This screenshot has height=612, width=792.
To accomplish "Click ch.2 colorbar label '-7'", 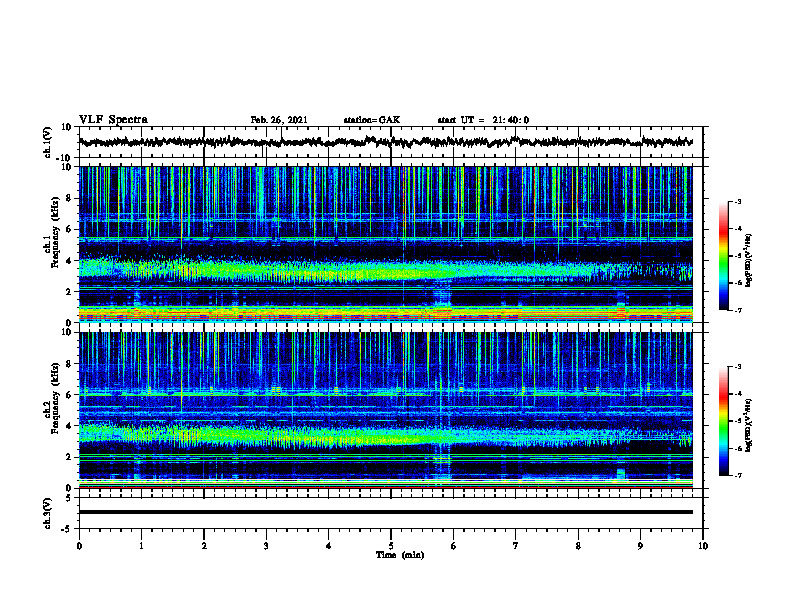I will (x=737, y=476).
